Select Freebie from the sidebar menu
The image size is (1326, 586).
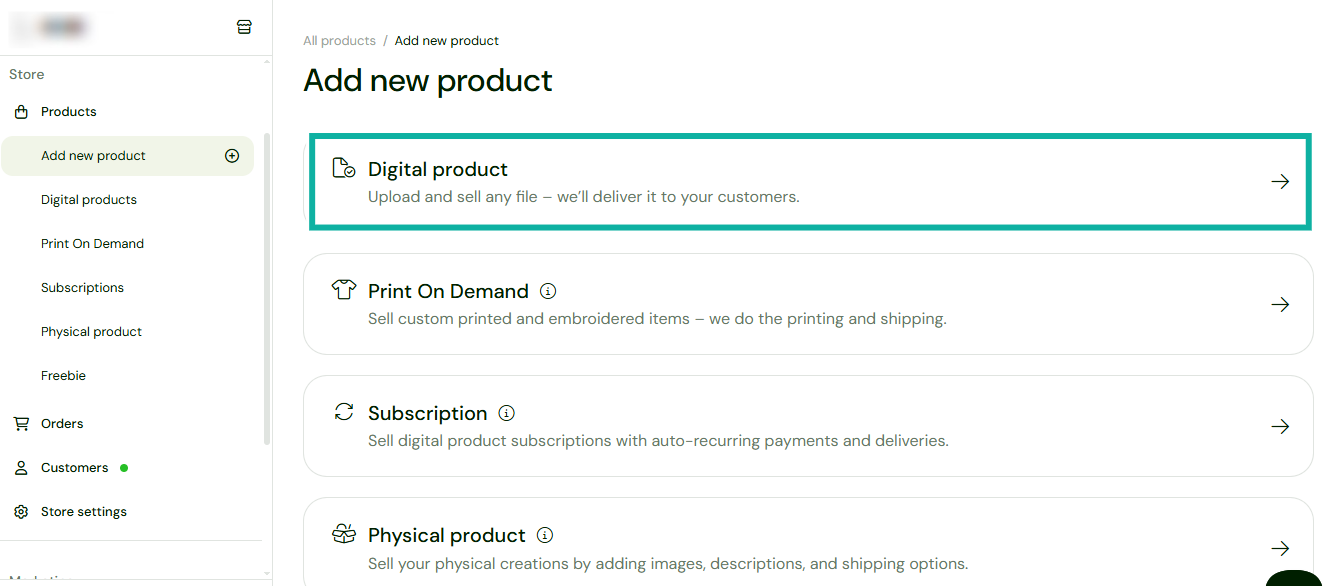tap(63, 375)
